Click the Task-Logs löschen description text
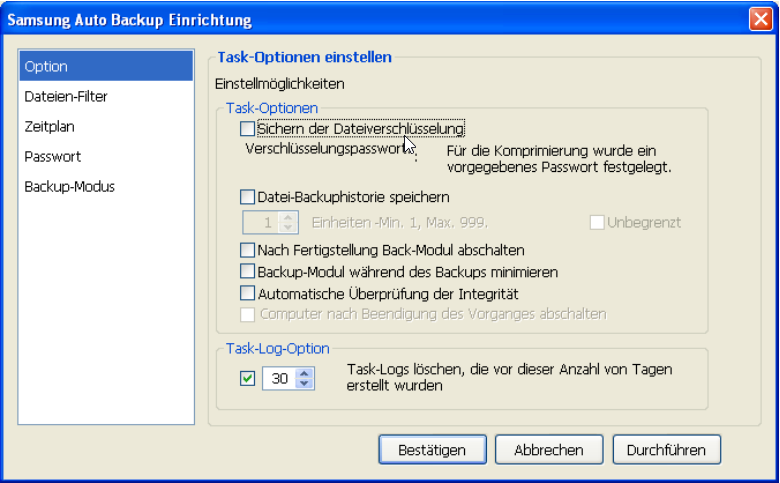This screenshot has height=483, width=780. click(509, 377)
